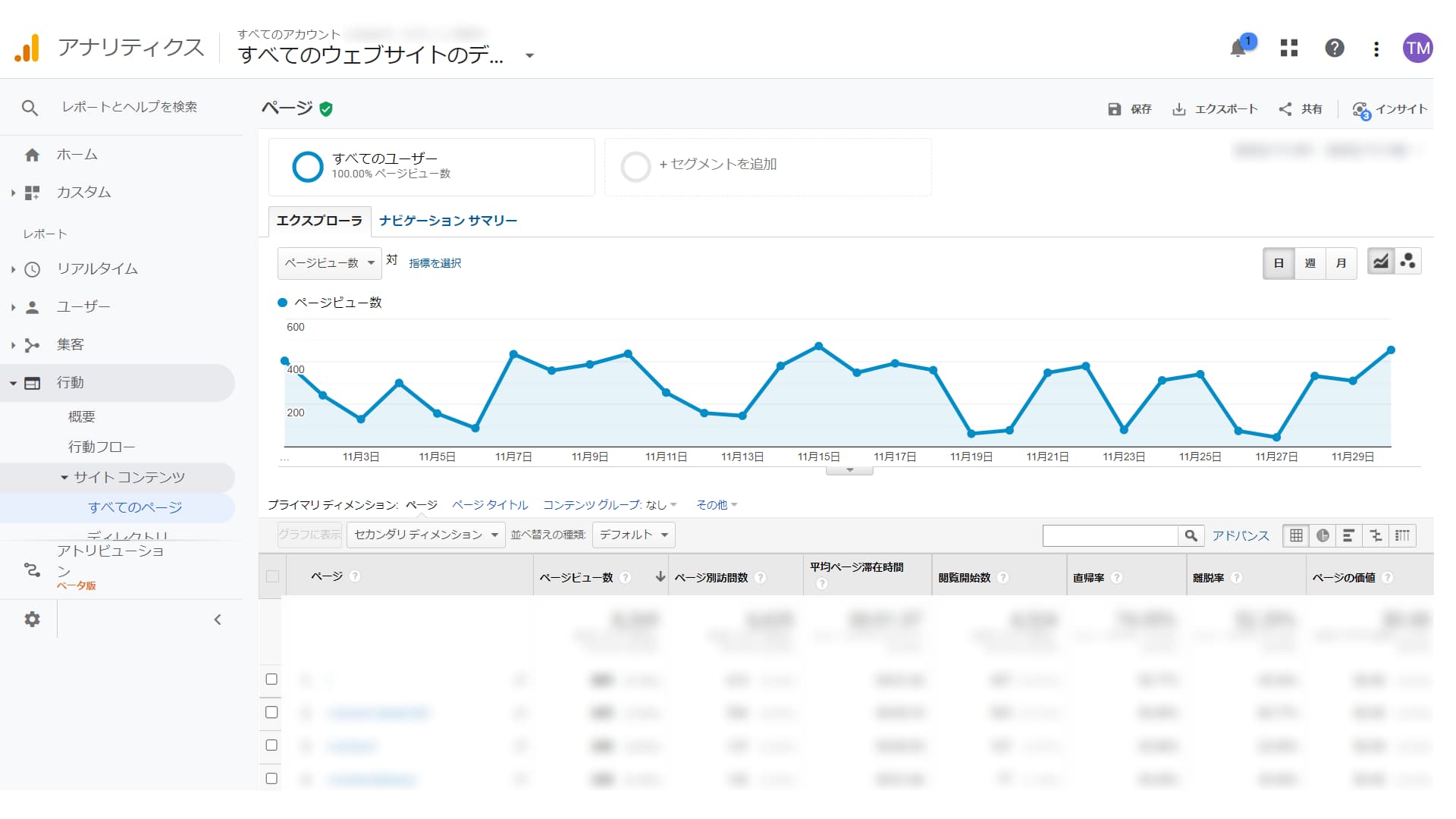Open the Google apps grid

[1289, 49]
